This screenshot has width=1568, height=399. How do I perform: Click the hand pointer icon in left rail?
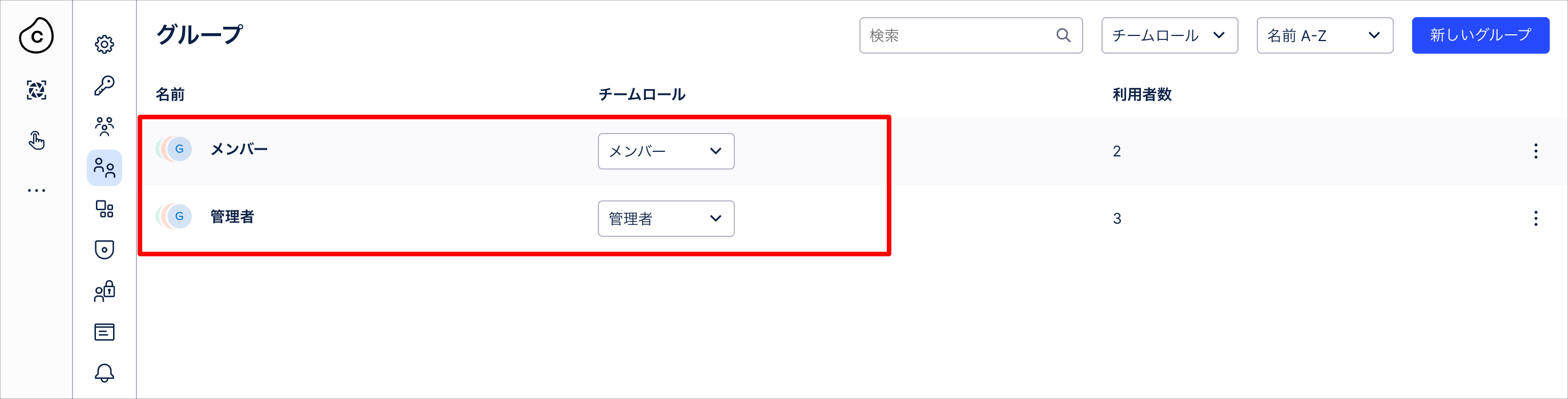37,140
